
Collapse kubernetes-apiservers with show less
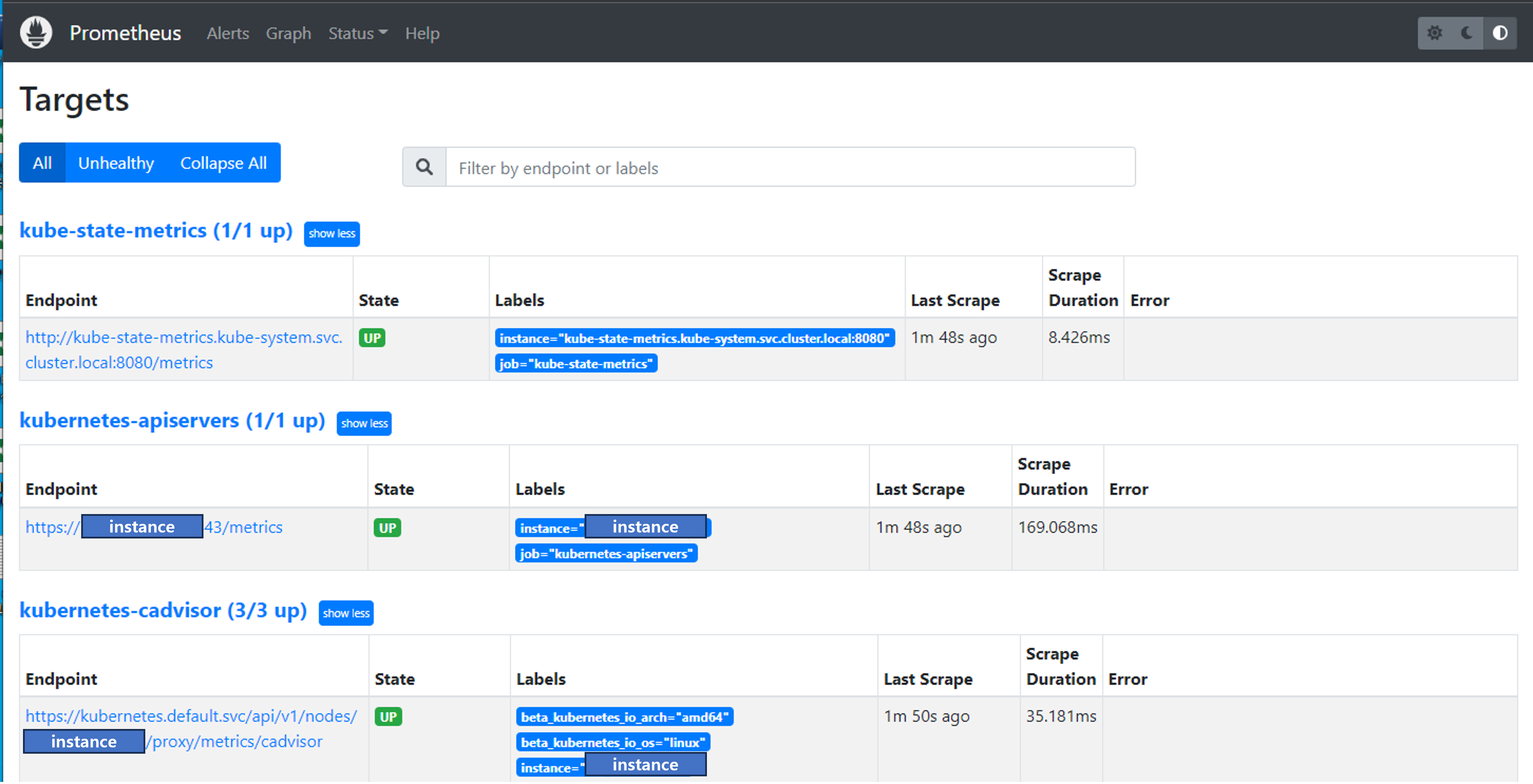[x=364, y=424]
